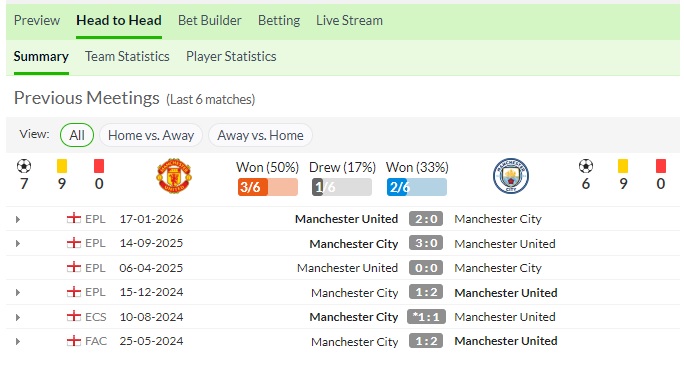Screen dimensions: 684x367
Task: Click the right-side football goals icon
Action: [585, 166]
